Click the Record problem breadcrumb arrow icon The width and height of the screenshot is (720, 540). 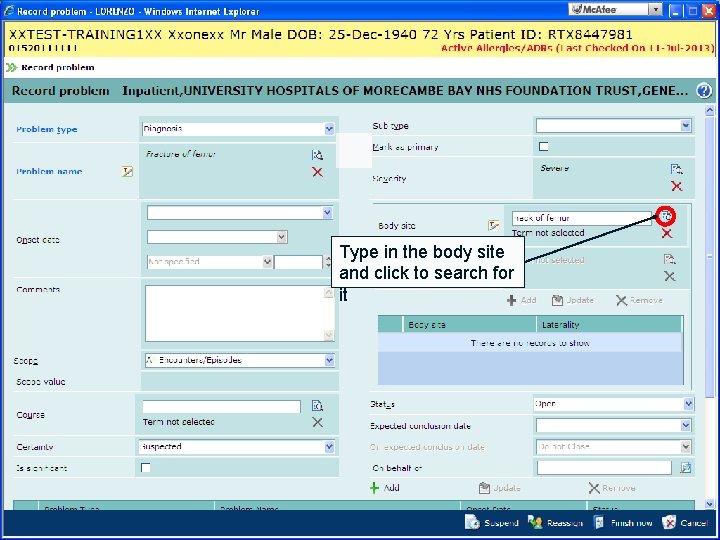(x=11, y=68)
